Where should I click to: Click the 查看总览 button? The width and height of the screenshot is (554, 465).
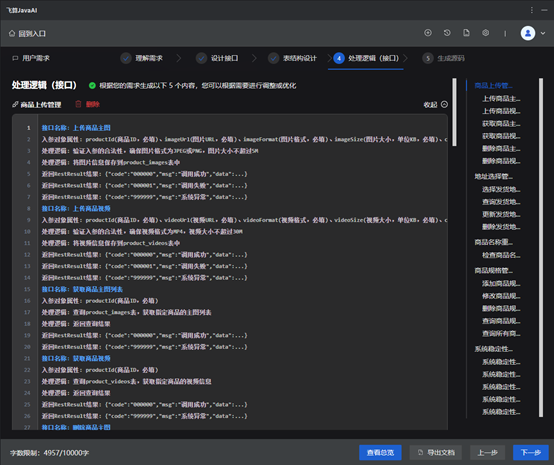380,452
